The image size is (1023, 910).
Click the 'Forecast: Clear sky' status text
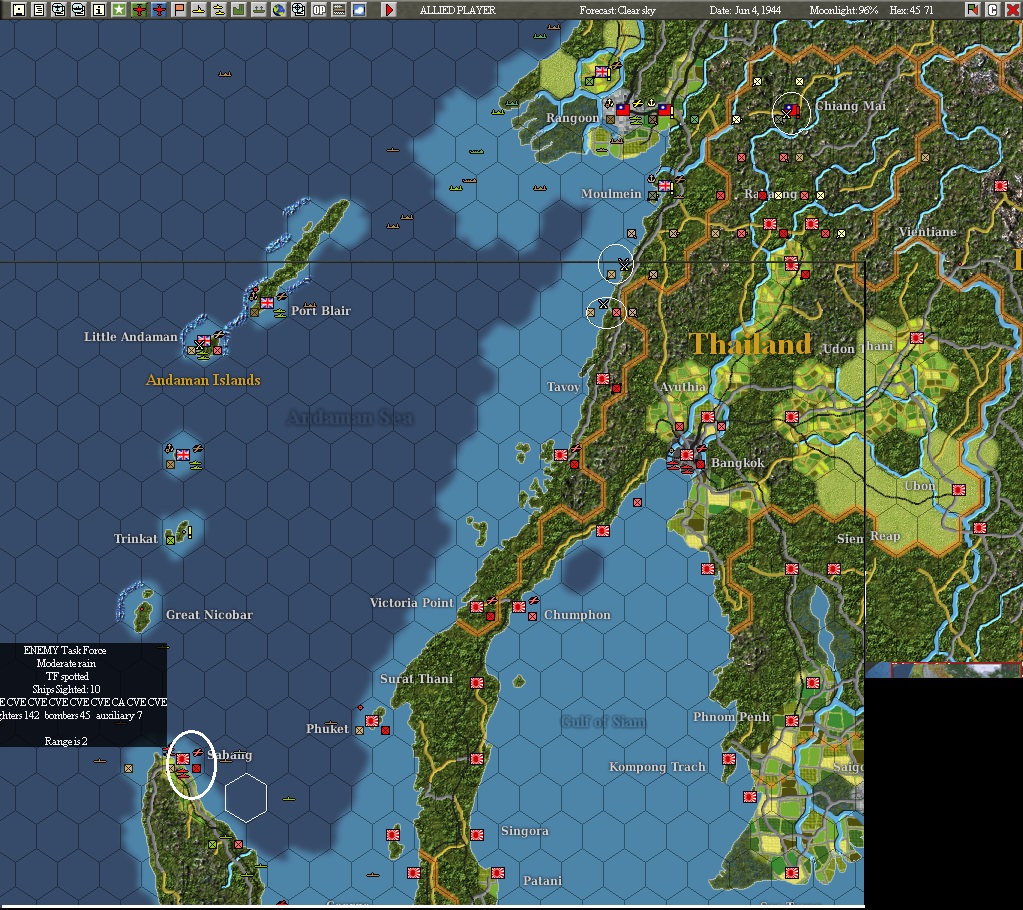click(x=617, y=10)
